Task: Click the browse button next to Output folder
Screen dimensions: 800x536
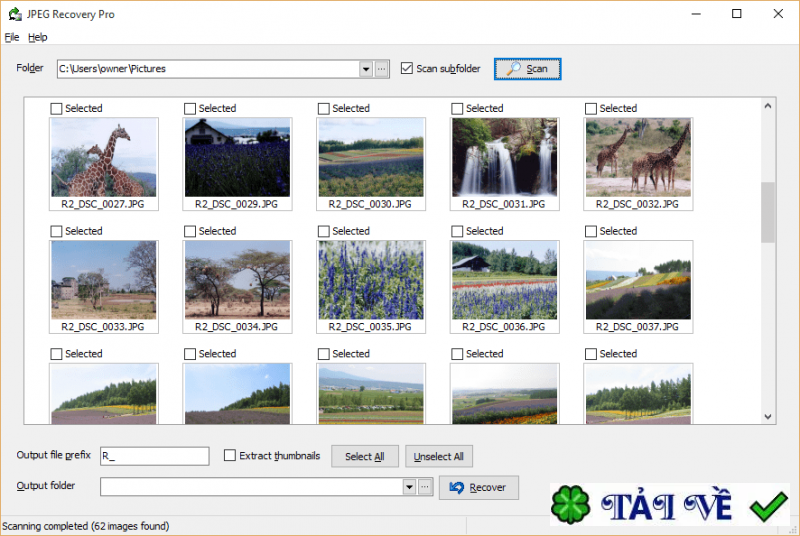Action: tap(424, 487)
